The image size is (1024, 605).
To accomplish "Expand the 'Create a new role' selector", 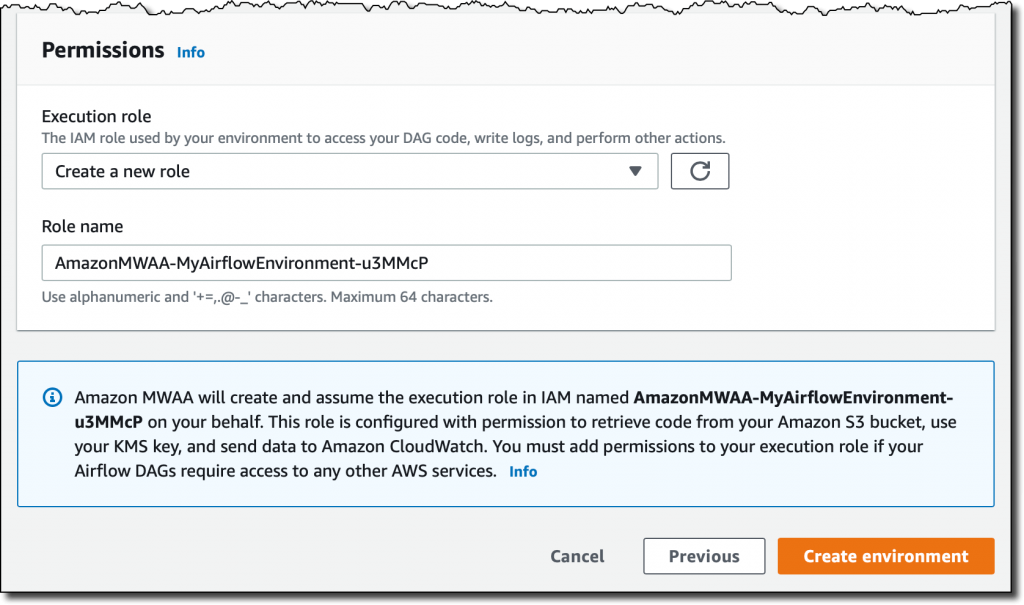I will coord(350,171).
